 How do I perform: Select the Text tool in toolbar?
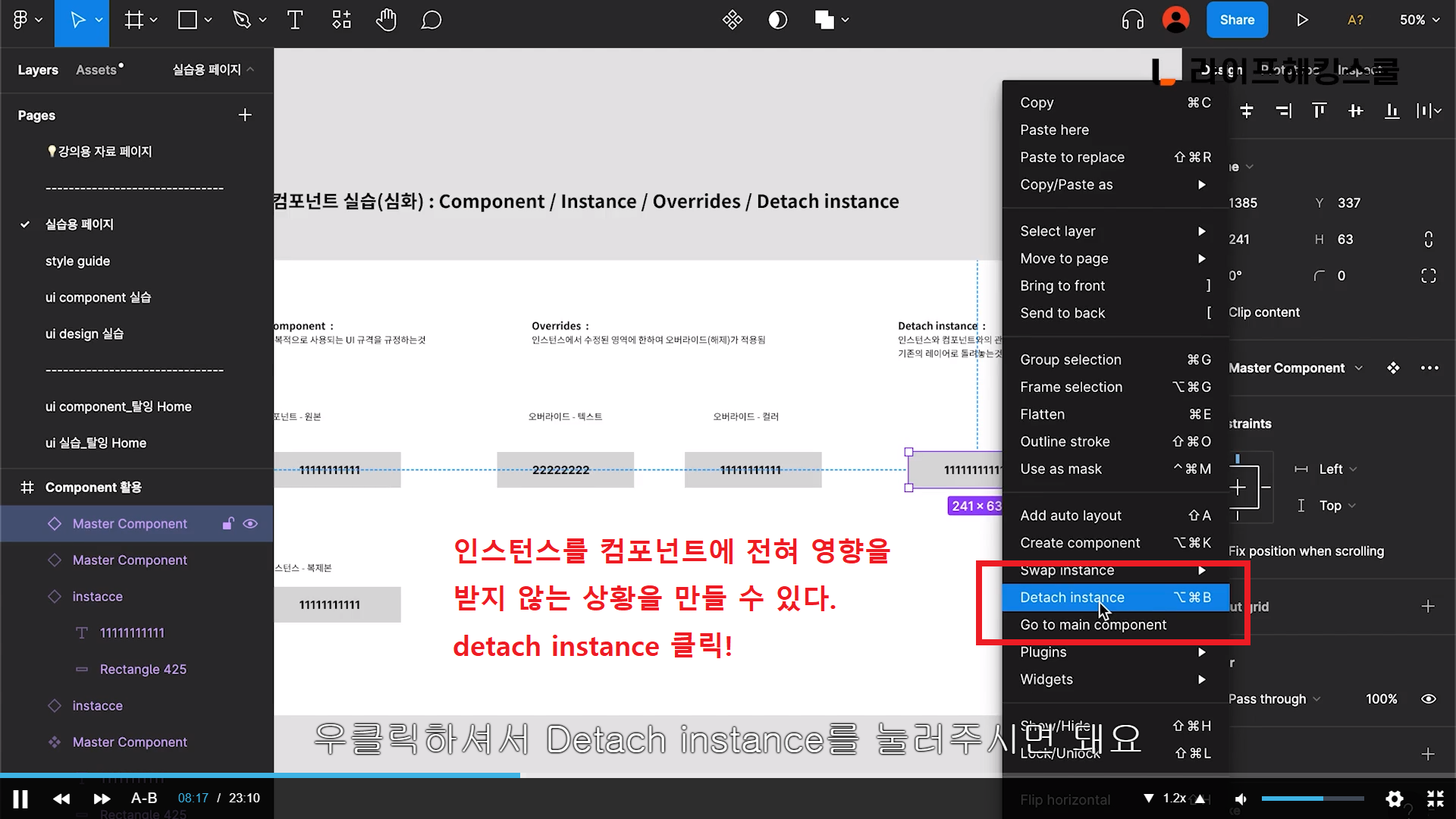295,20
